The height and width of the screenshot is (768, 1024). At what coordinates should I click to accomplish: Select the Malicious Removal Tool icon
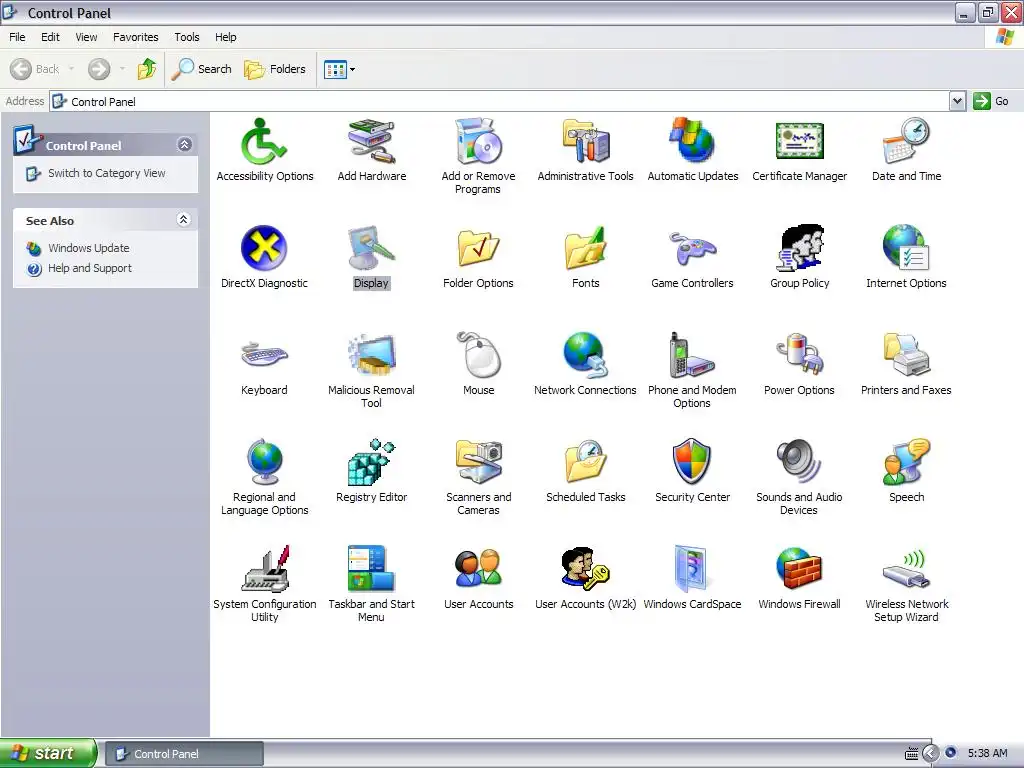point(372,355)
